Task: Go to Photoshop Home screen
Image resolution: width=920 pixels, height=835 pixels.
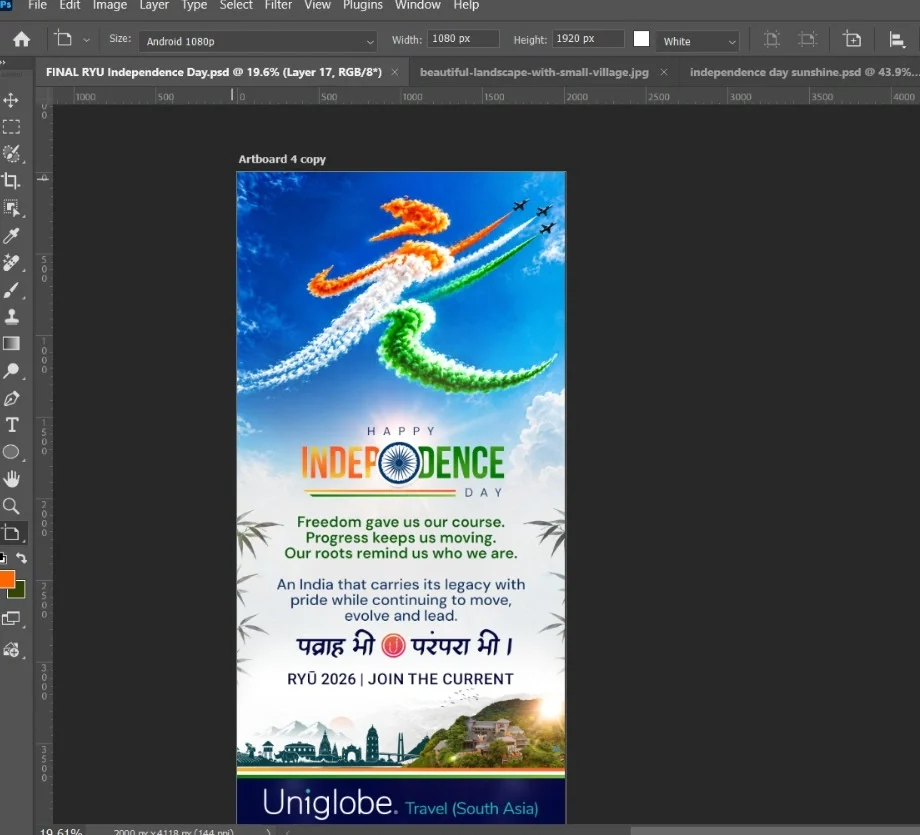Action: 22,39
